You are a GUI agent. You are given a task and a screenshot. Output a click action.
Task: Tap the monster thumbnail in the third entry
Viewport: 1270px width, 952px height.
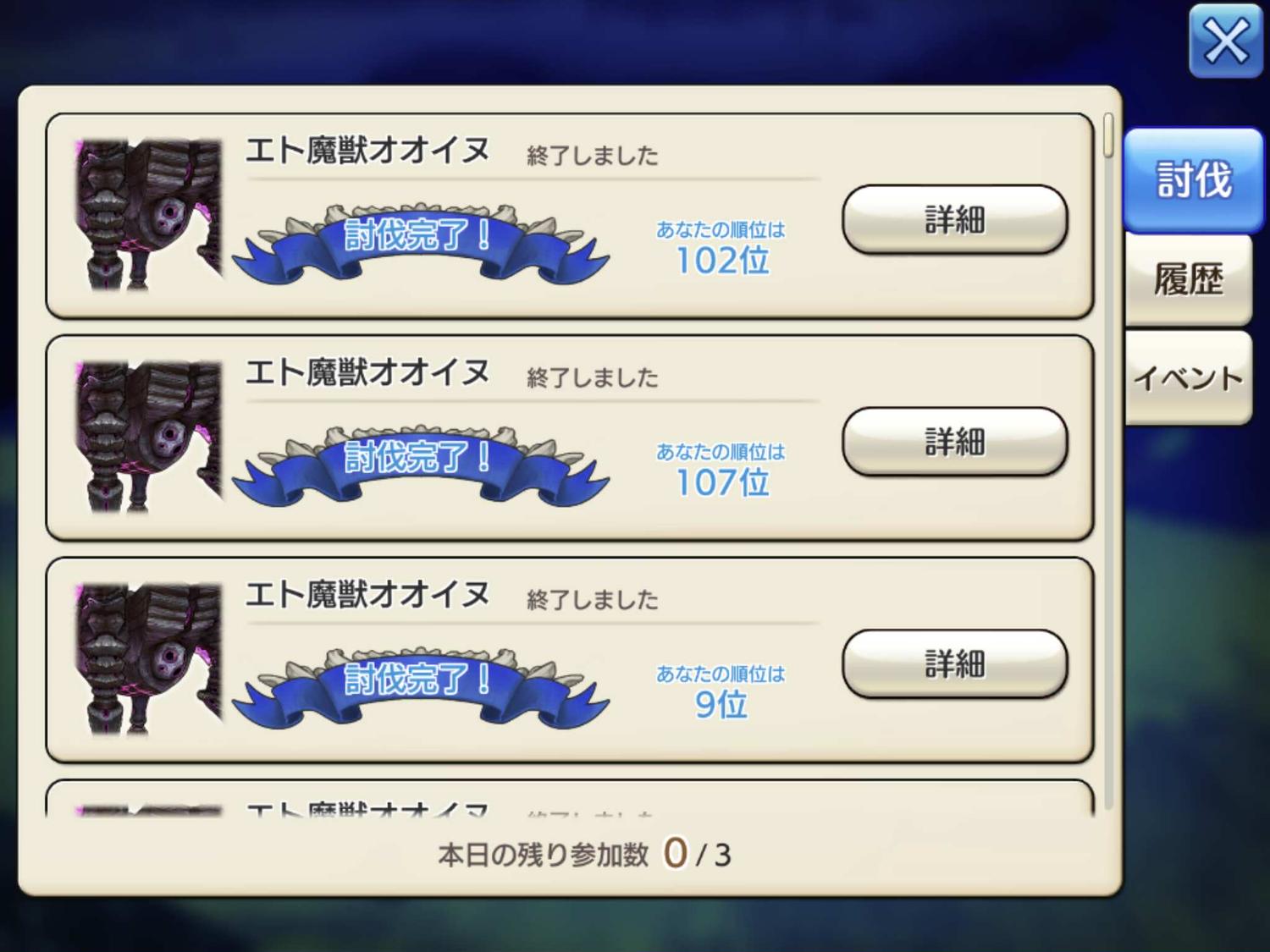click(x=148, y=659)
